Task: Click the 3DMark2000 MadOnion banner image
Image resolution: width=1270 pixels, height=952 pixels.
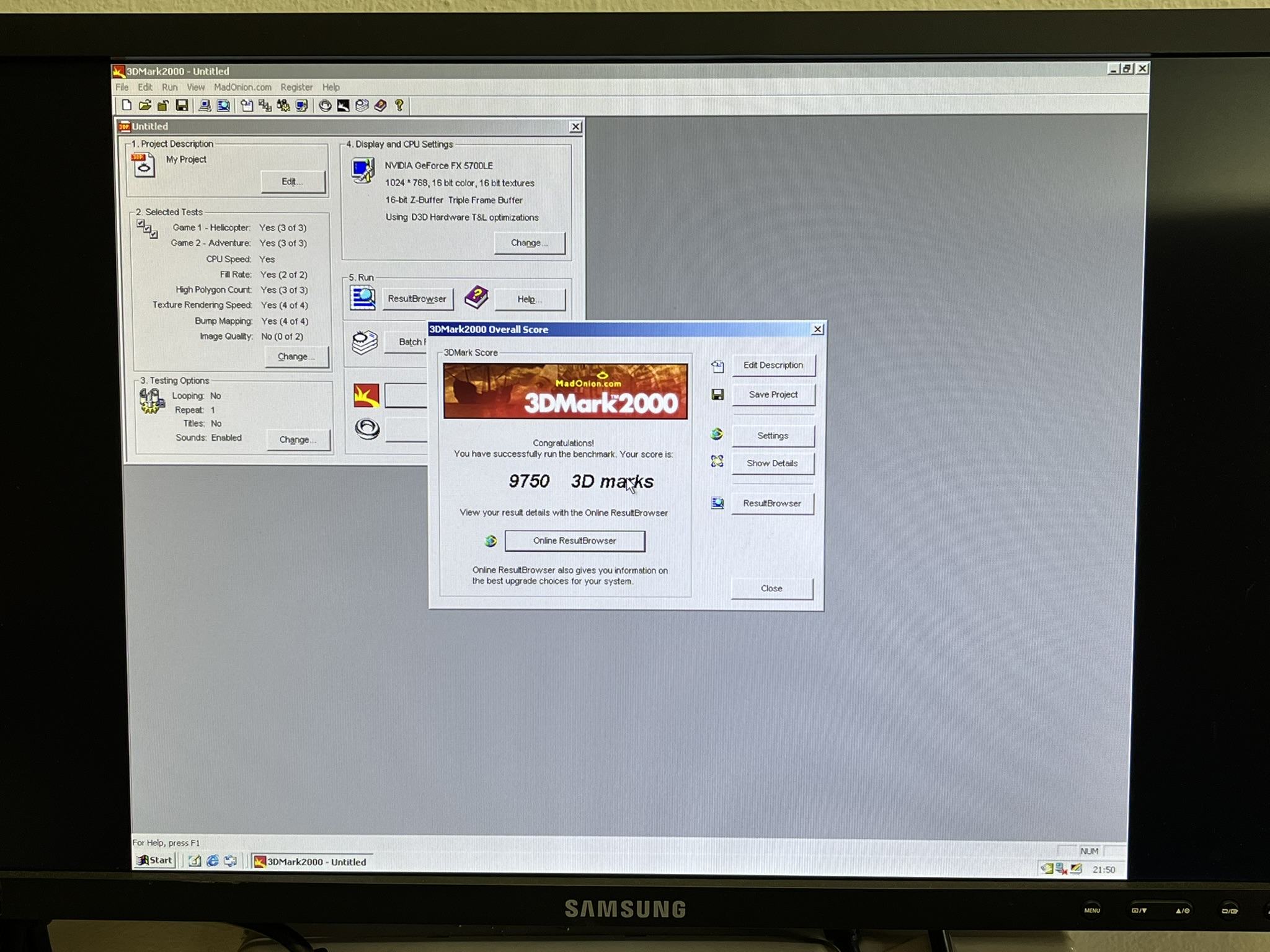Action: (565, 392)
